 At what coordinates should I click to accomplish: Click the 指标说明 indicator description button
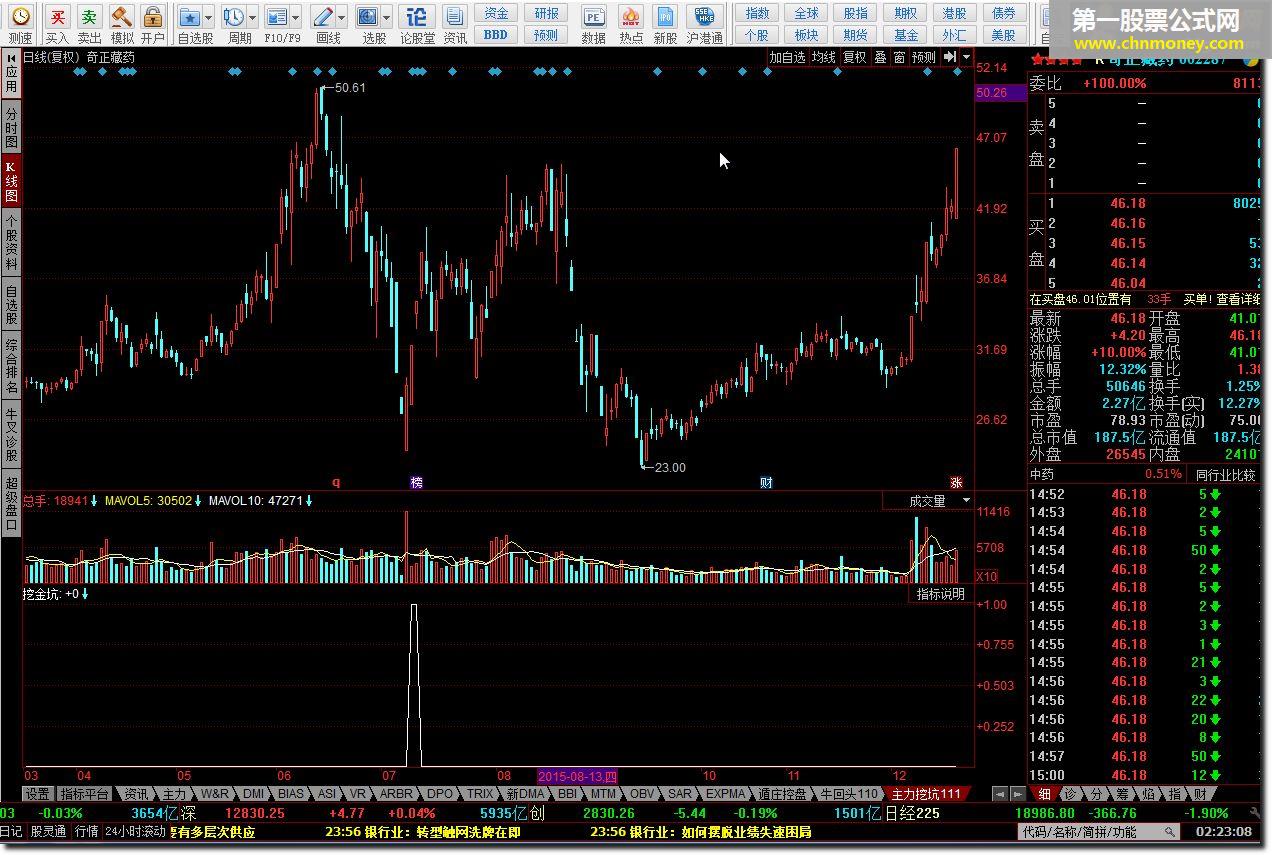(x=941, y=594)
